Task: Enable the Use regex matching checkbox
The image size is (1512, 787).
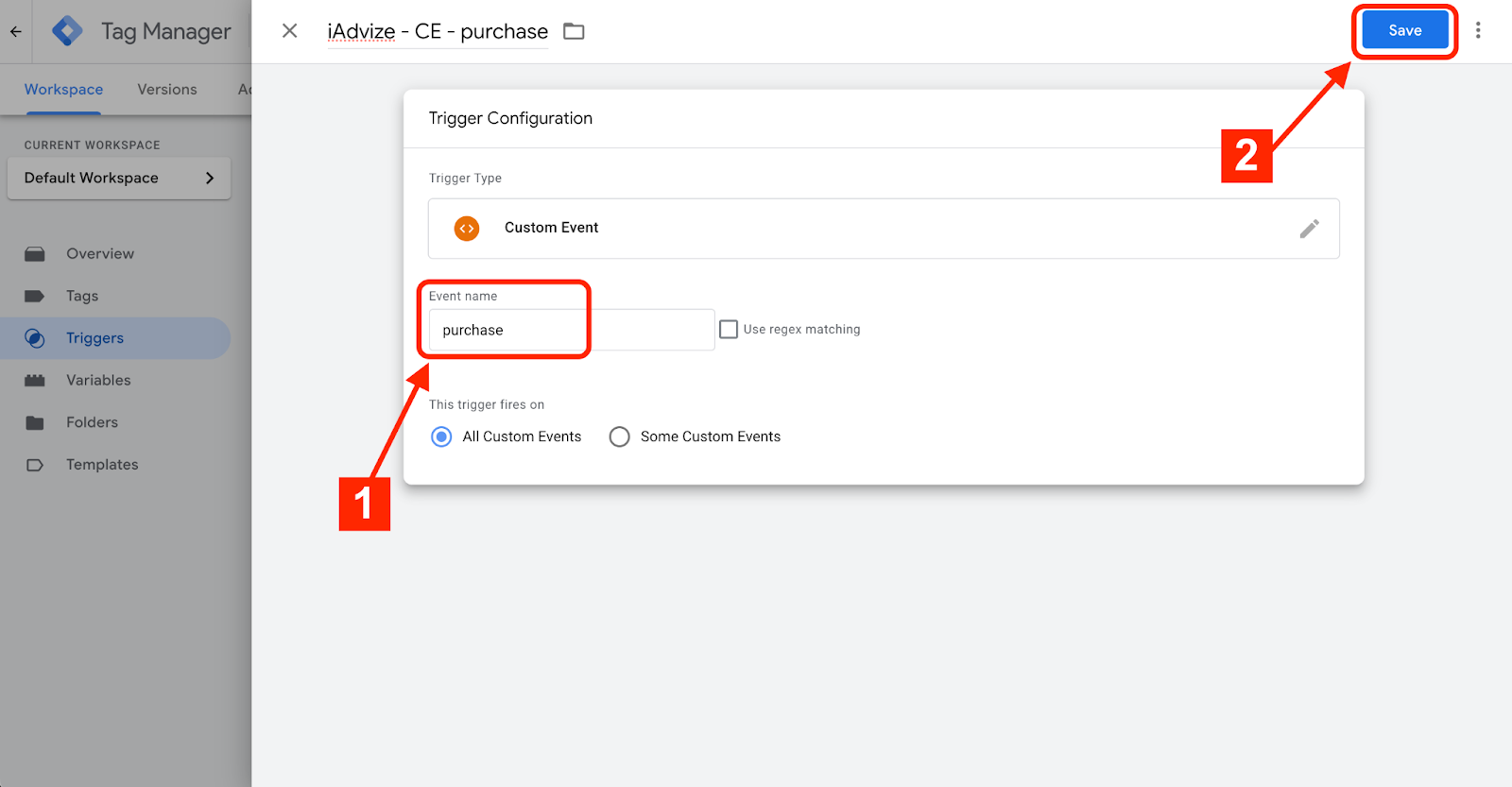Action: point(729,330)
